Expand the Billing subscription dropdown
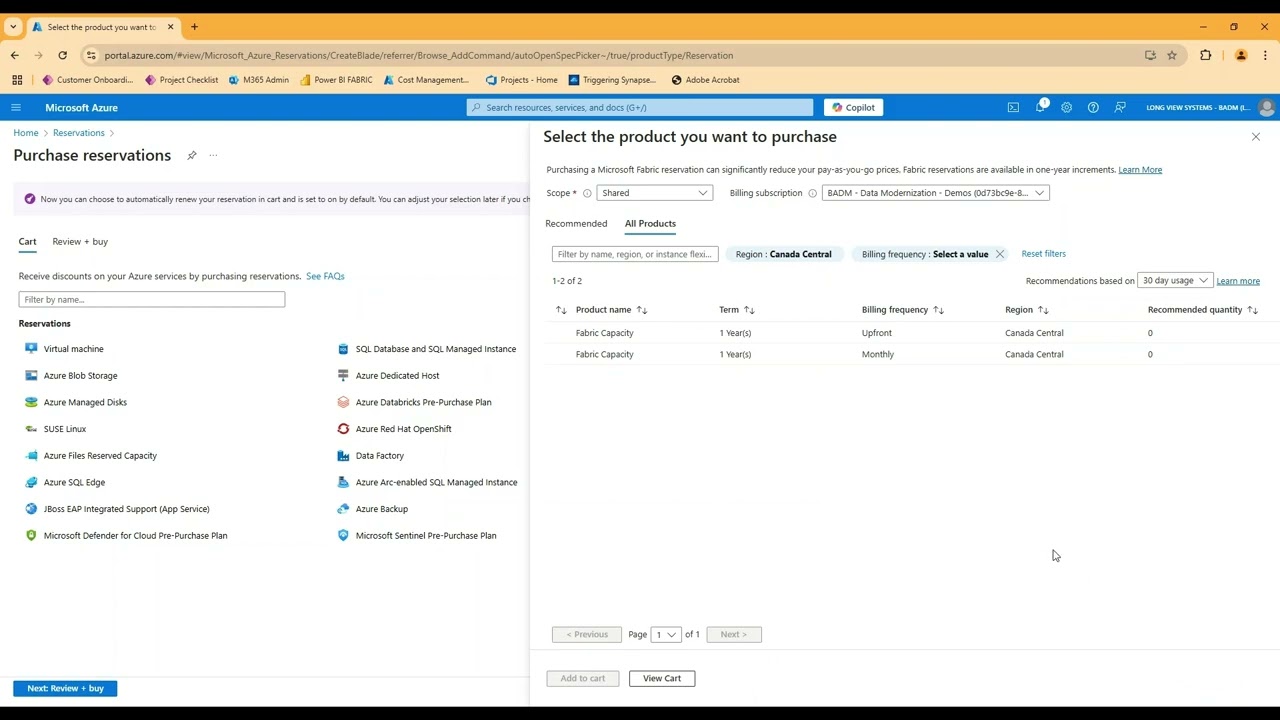The width and height of the screenshot is (1280, 720). [x=936, y=193]
